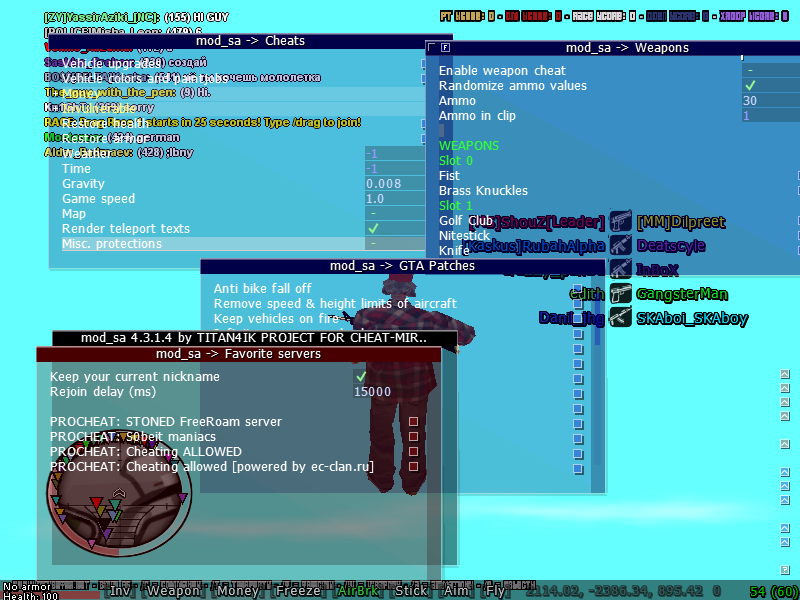The image size is (800, 600).
Task: Edit the Gravity value 0.008
Action: point(394,184)
